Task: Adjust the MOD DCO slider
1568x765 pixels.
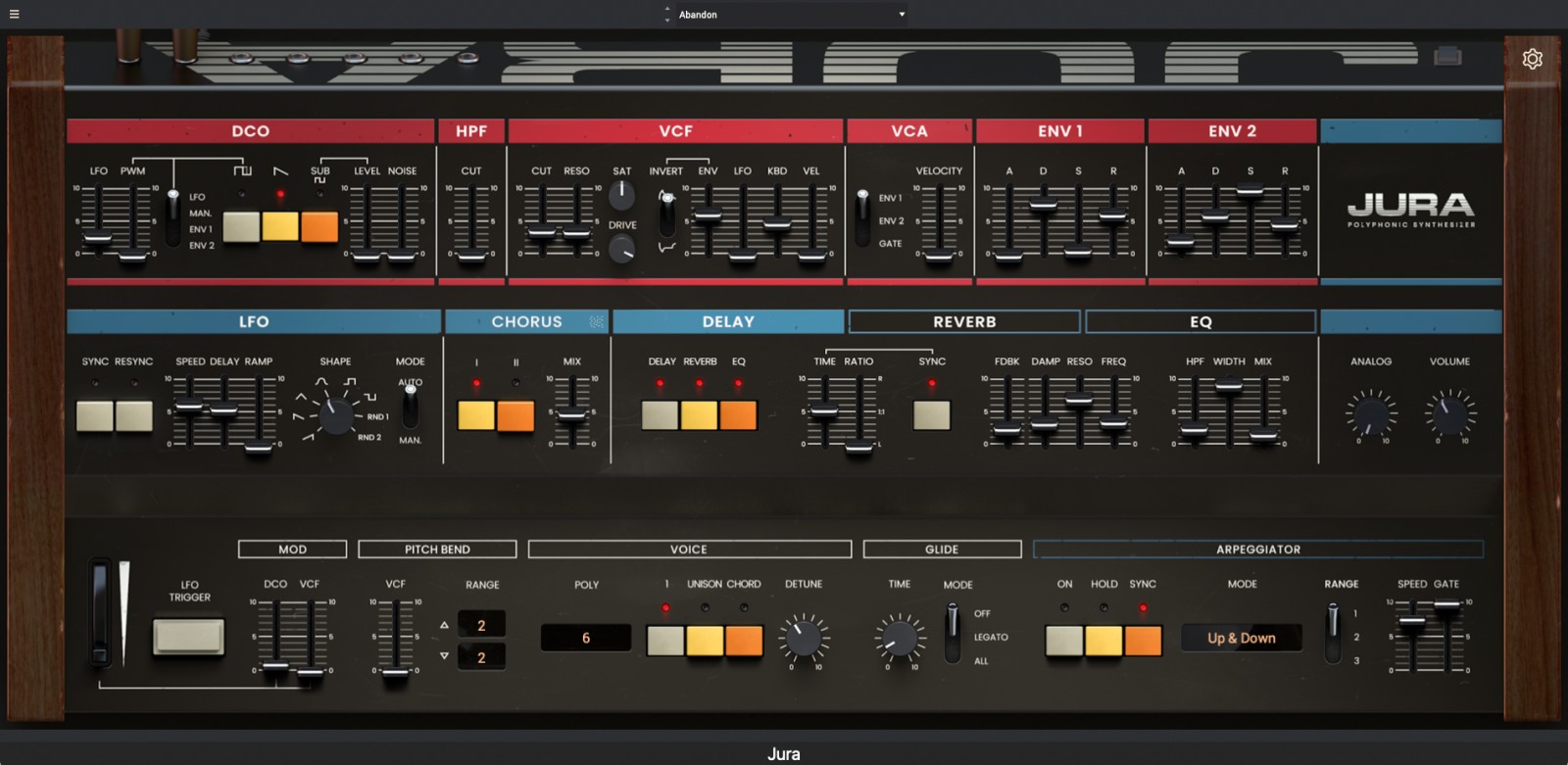Action: (275, 668)
